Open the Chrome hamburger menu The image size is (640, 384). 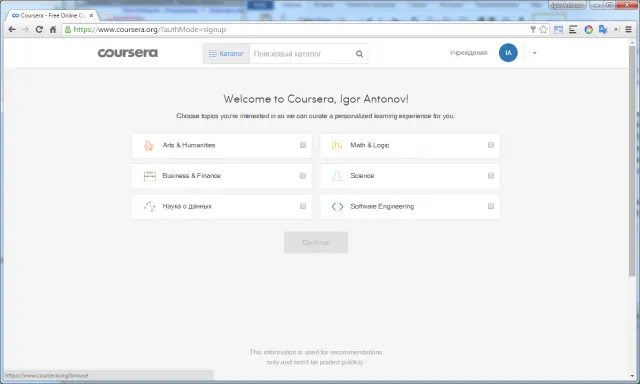[x=629, y=29]
